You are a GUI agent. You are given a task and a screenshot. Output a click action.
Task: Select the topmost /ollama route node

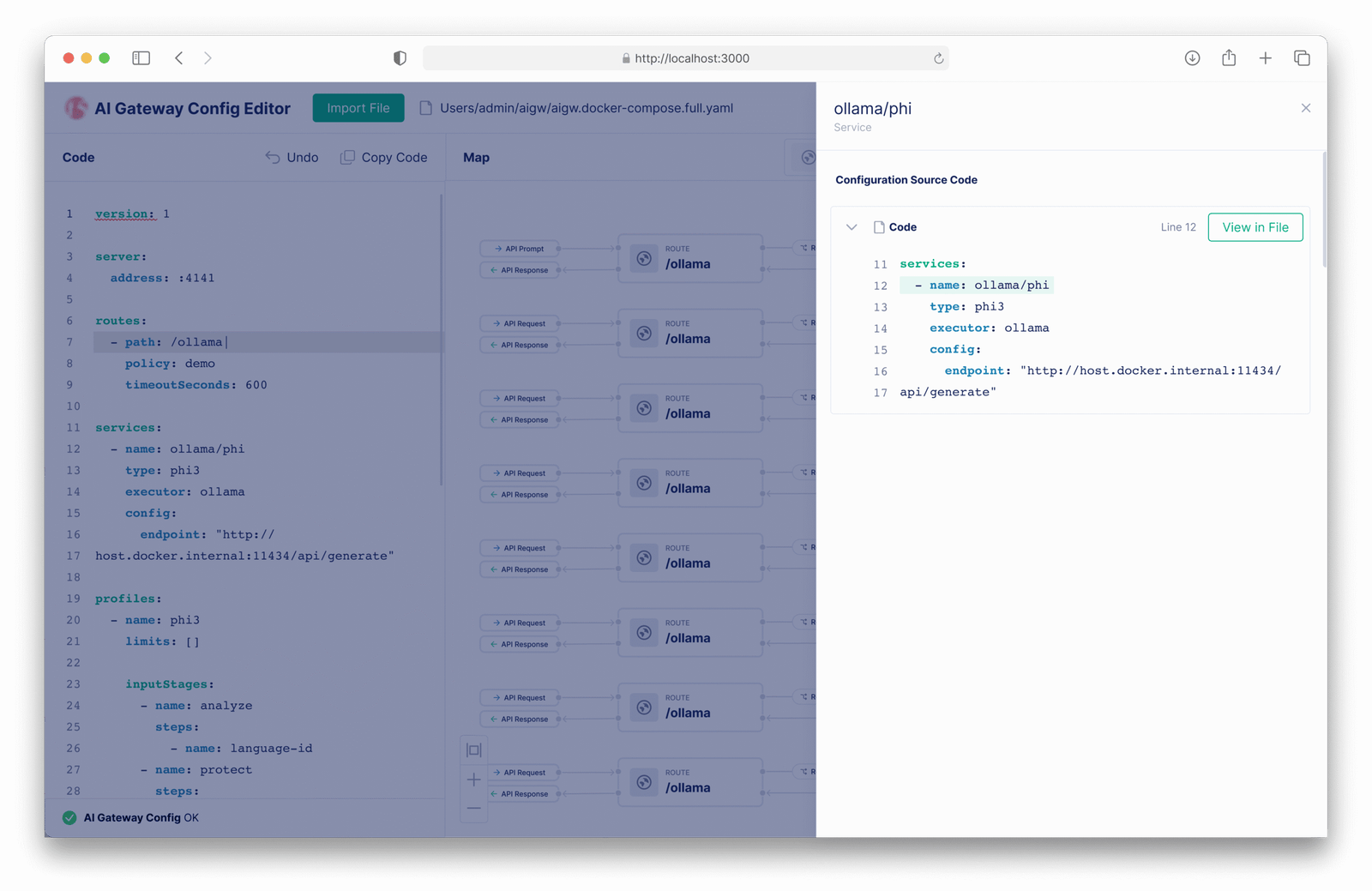tap(689, 258)
